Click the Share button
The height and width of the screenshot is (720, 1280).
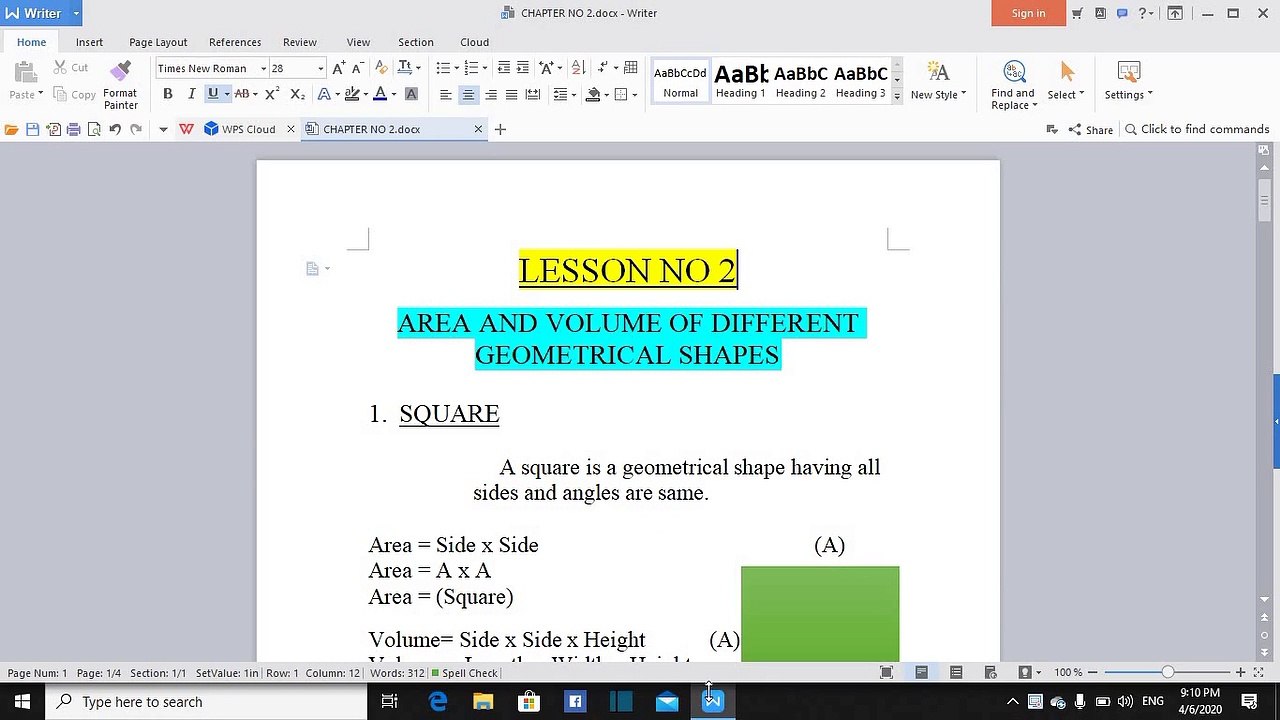(x=1091, y=129)
